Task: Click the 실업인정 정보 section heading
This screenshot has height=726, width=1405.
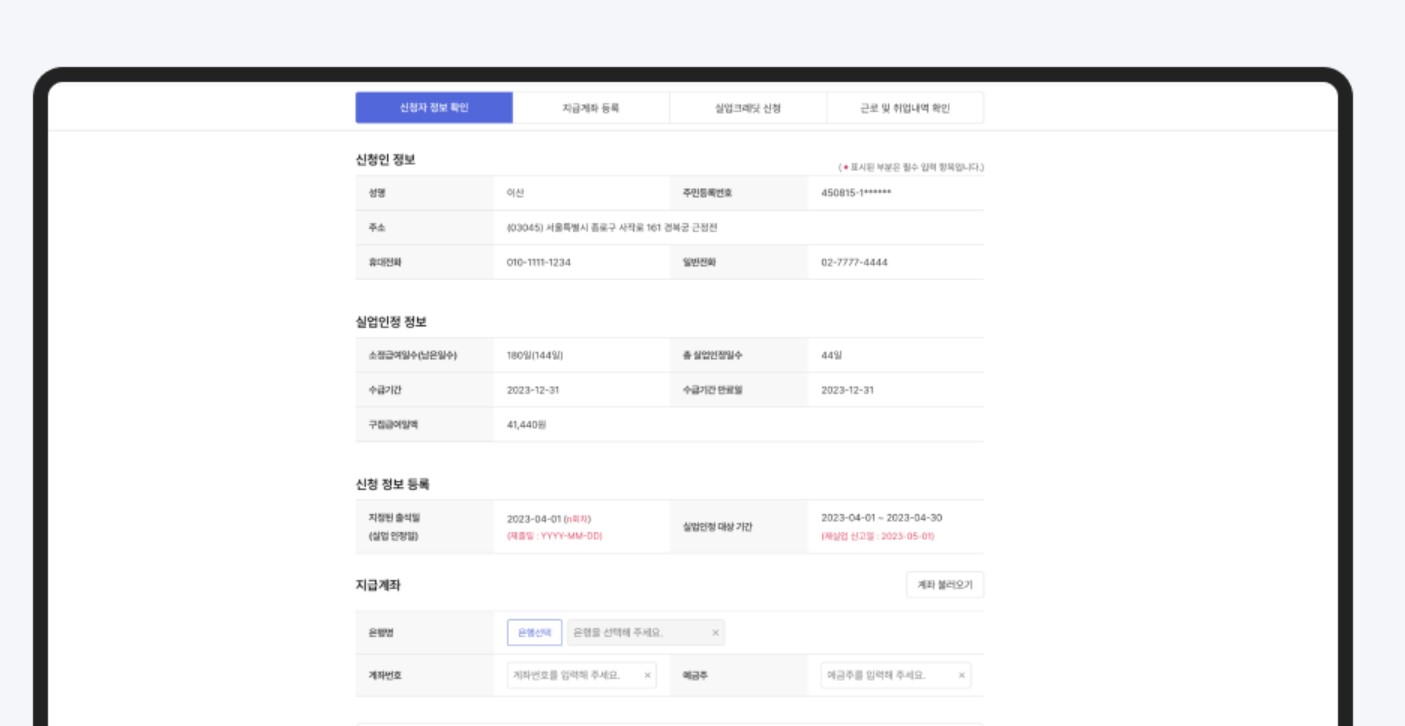Action: (x=392, y=322)
